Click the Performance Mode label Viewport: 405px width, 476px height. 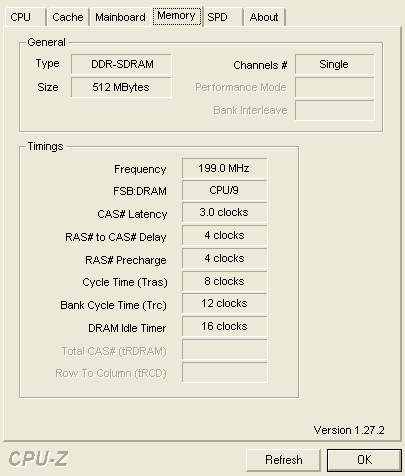point(241,87)
